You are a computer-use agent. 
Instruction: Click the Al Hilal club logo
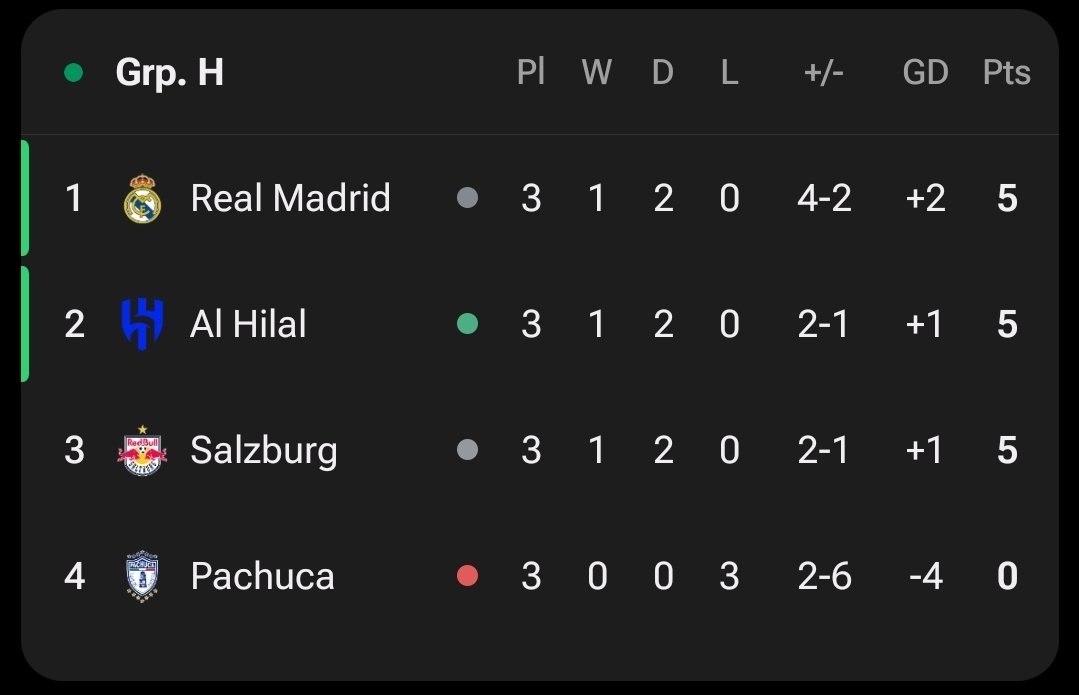coord(142,324)
